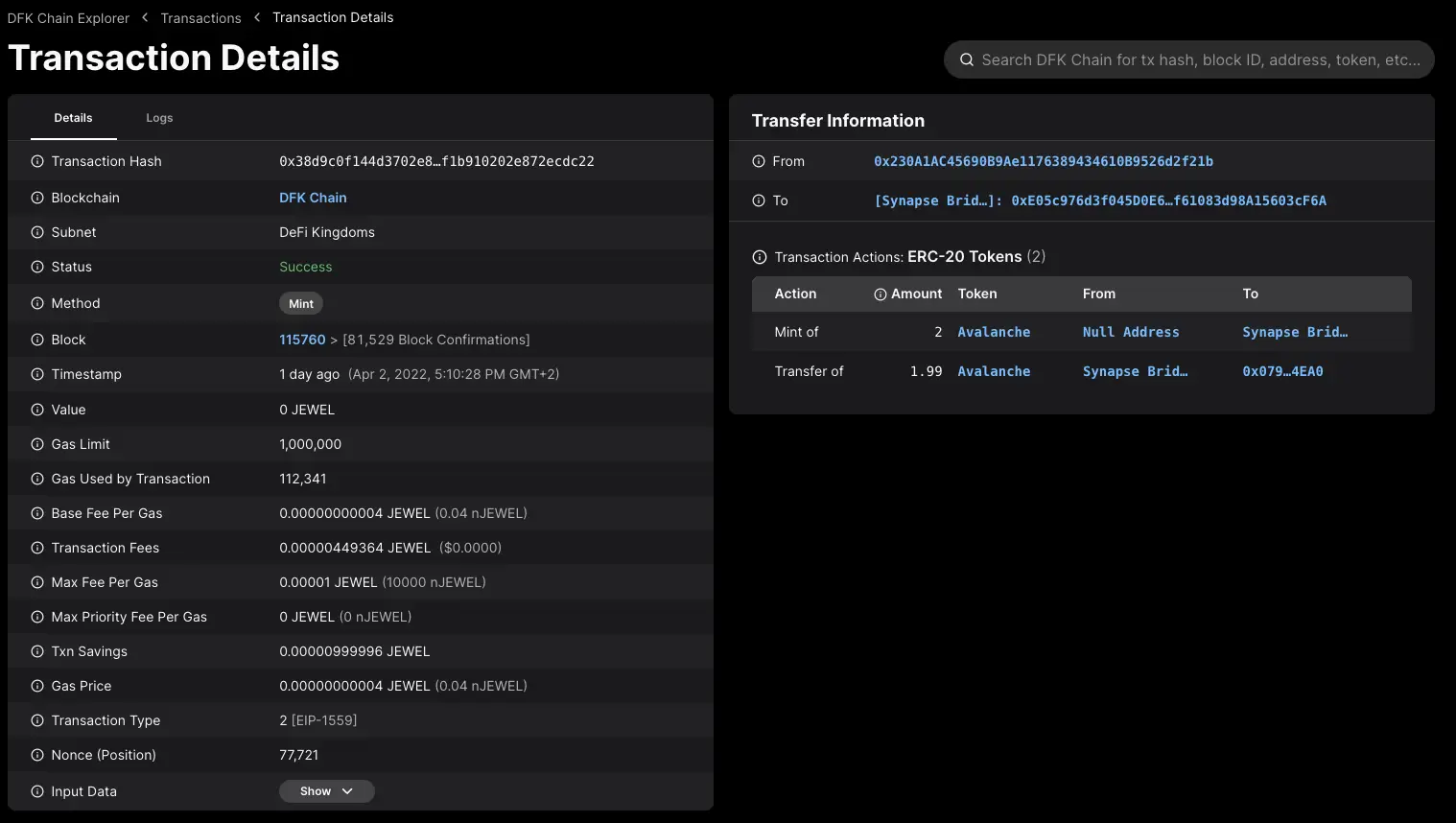Open block 115760 link
Screen dimensions: 1456x823
click(302, 340)
